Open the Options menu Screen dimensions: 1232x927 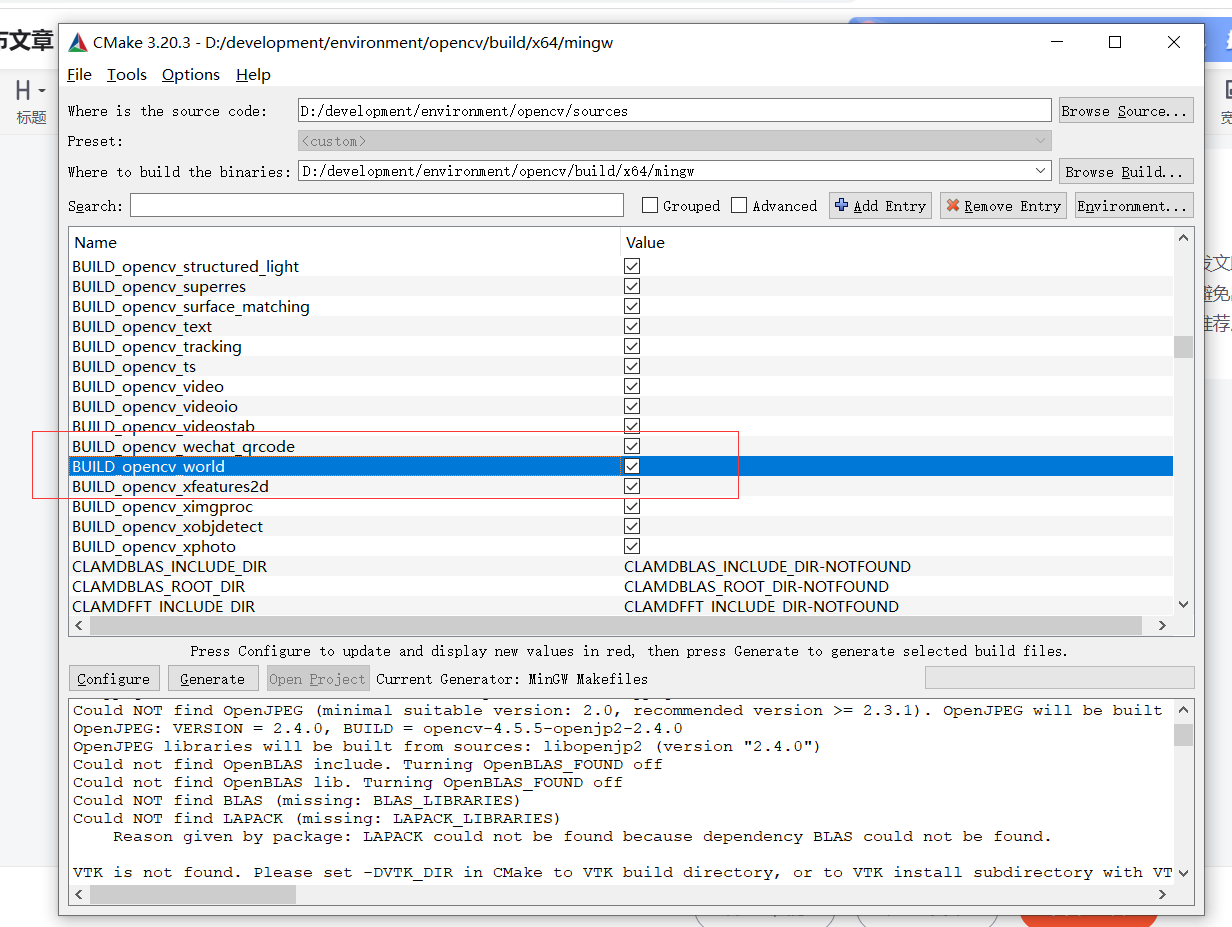[190, 74]
